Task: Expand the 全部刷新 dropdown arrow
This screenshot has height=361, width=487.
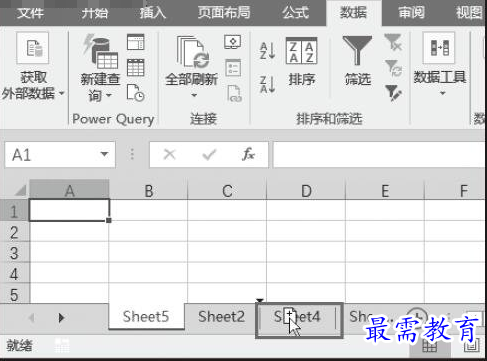Action: point(194,95)
